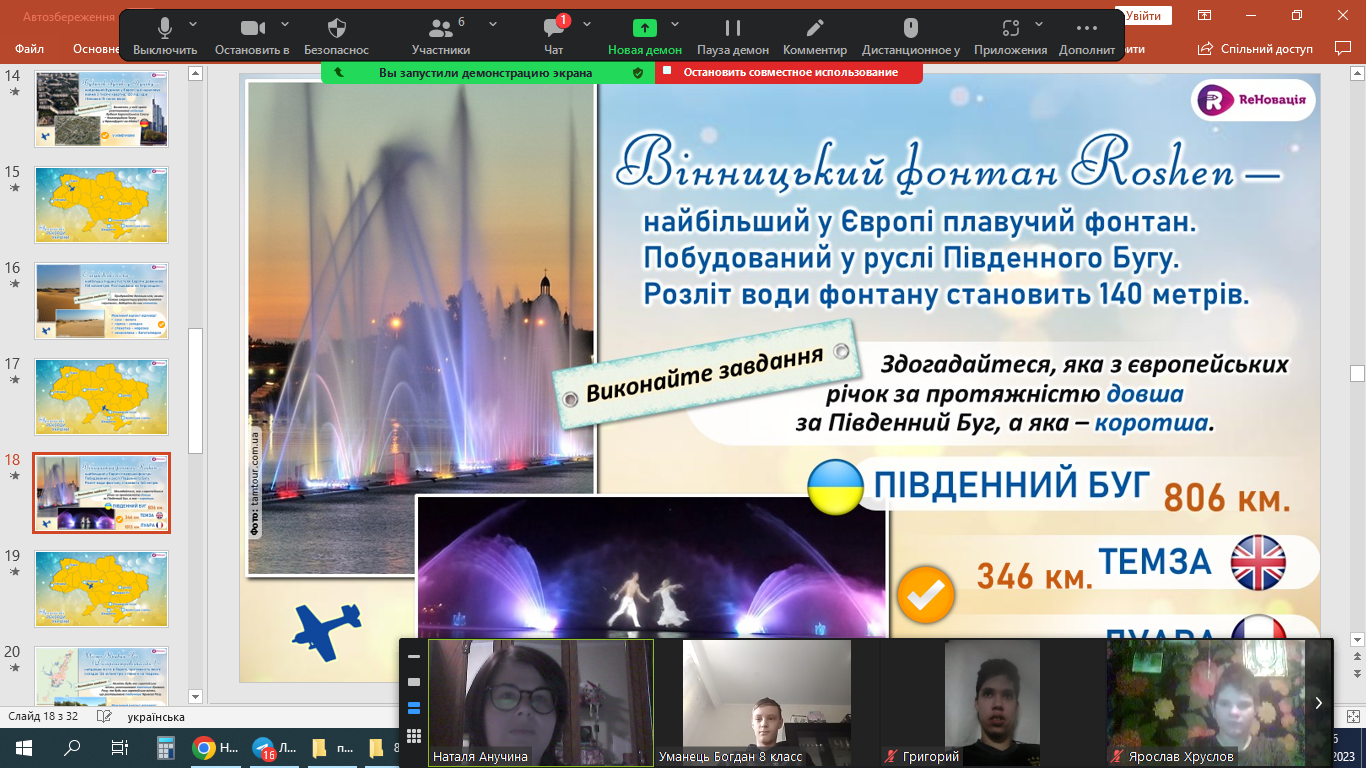The width and height of the screenshot is (1366, 768).
Task: Select slide 20 thumbnail
Action: point(102,675)
